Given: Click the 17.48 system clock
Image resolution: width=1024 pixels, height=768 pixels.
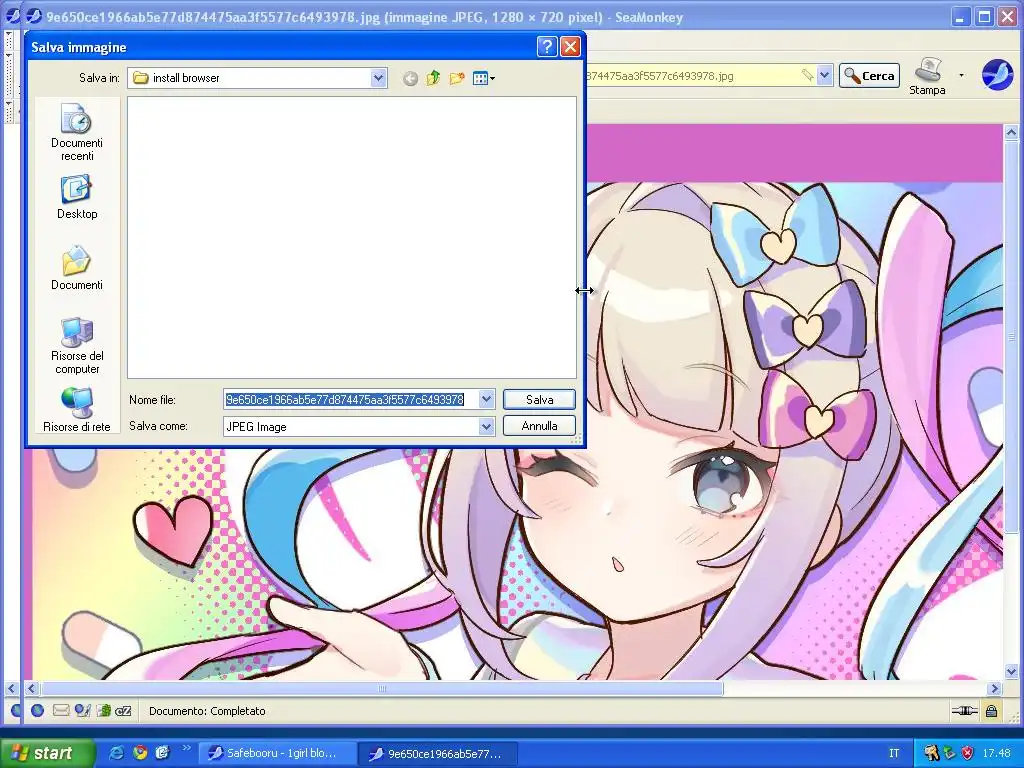Looking at the screenshot, I should (996, 753).
